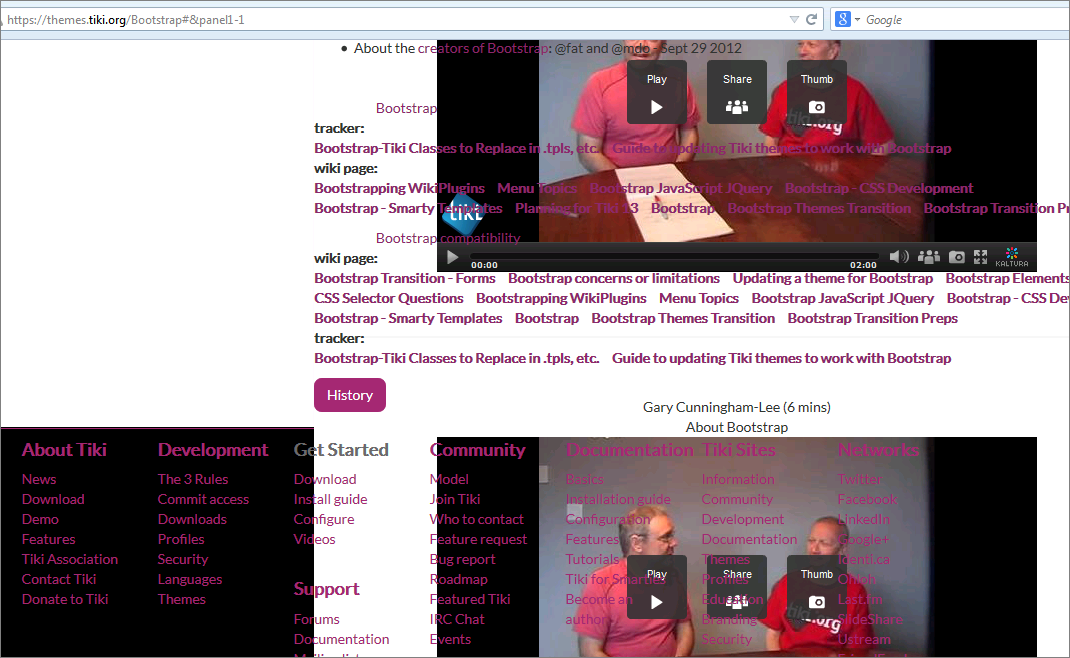Click the History button
This screenshot has width=1070, height=658.
tap(350, 395)
